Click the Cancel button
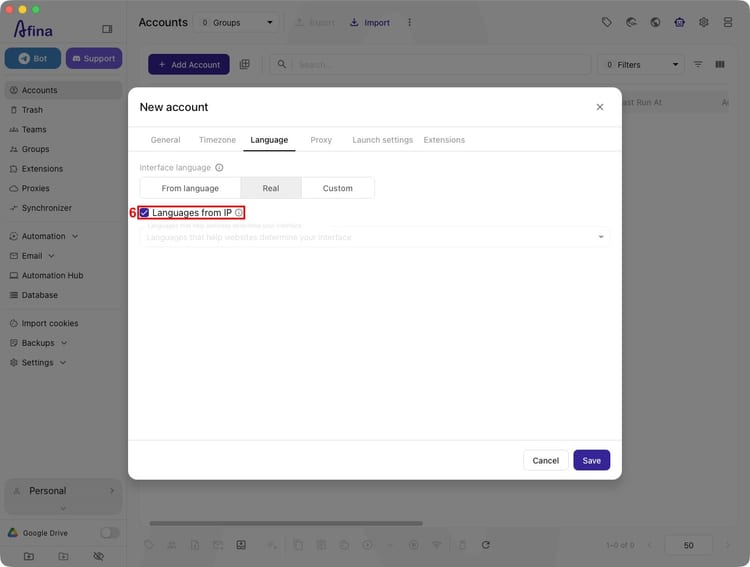 point(546,460)
